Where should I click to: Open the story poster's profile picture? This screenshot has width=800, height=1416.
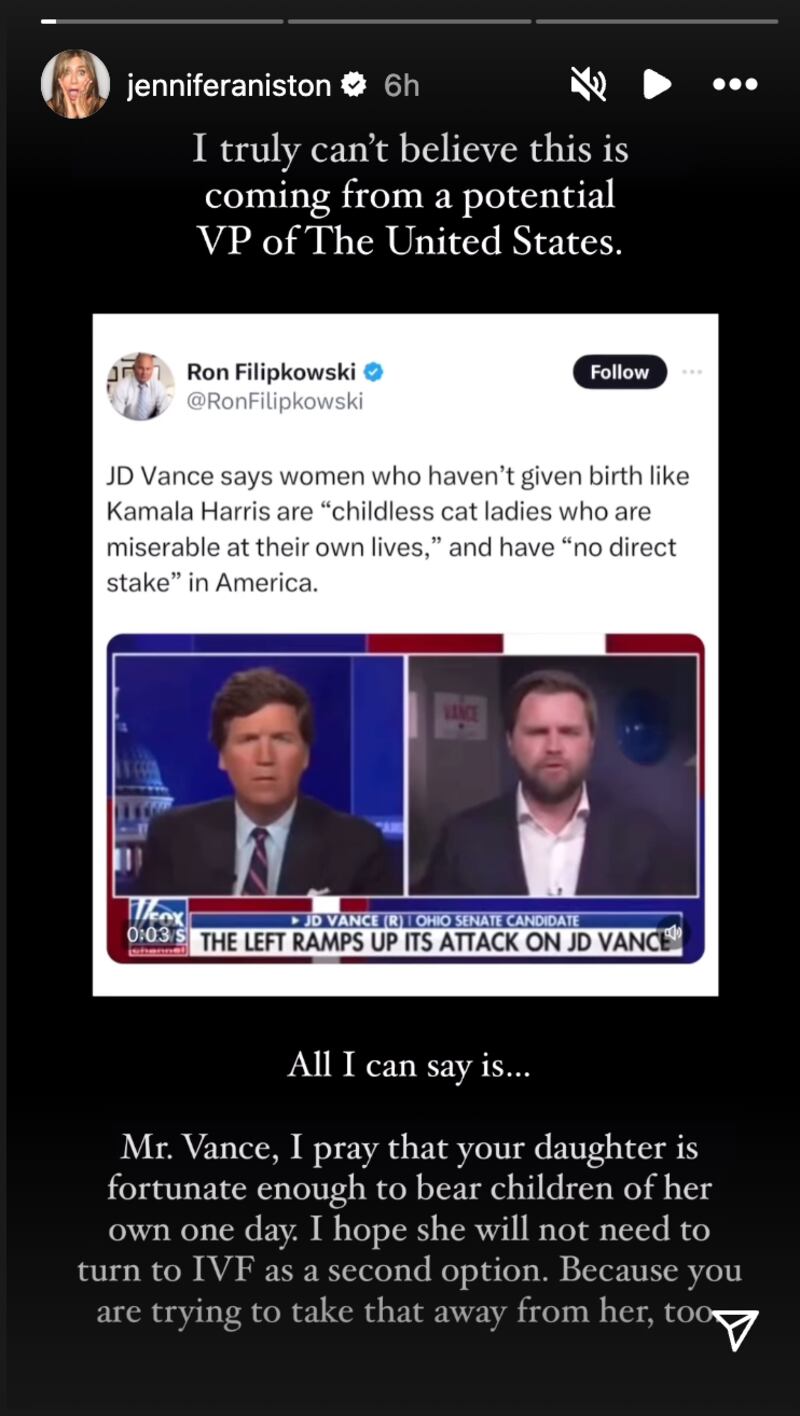click(75, 84)
